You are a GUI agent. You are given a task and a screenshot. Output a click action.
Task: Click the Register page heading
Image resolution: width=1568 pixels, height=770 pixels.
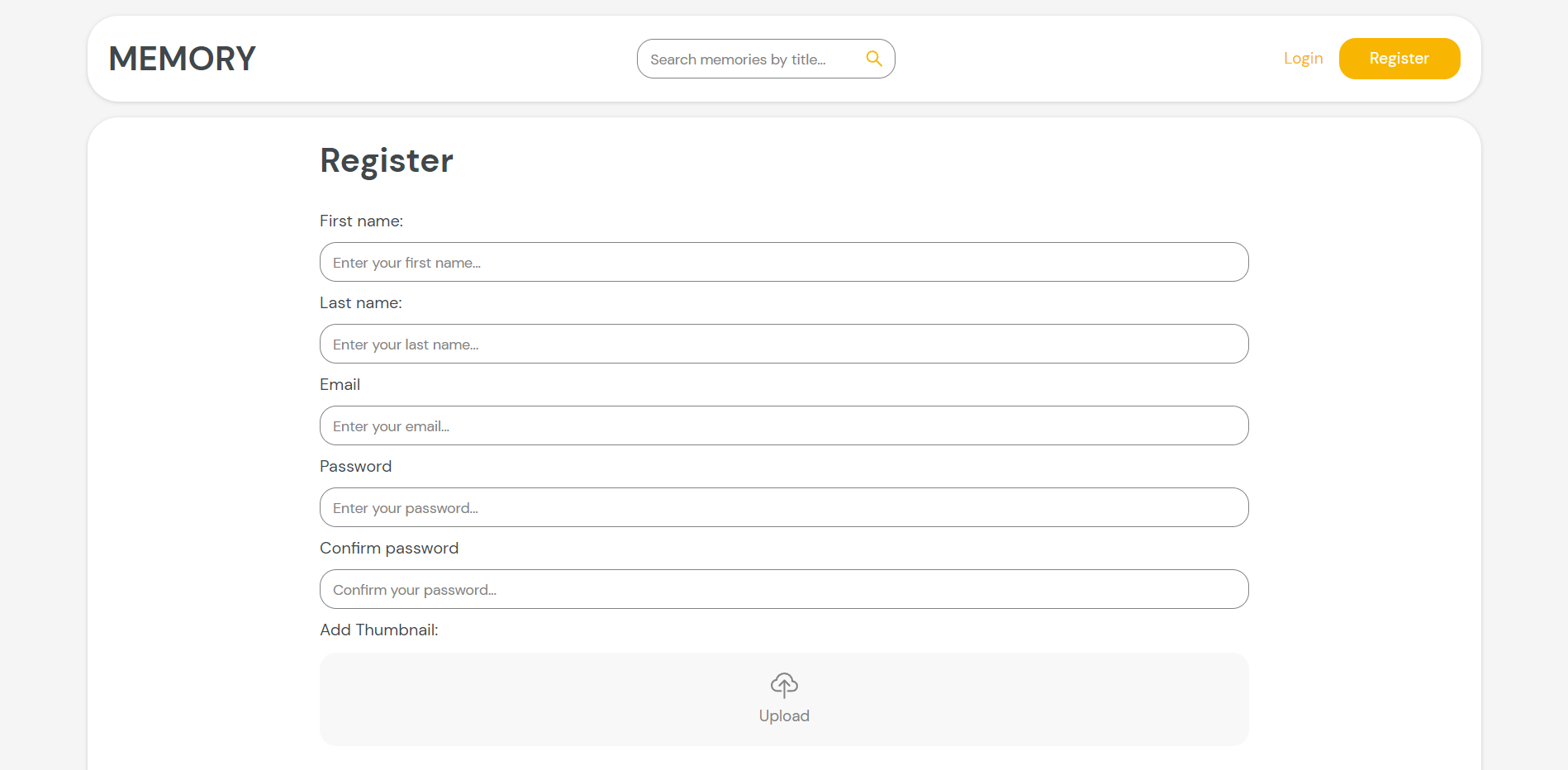click(386, 160)
